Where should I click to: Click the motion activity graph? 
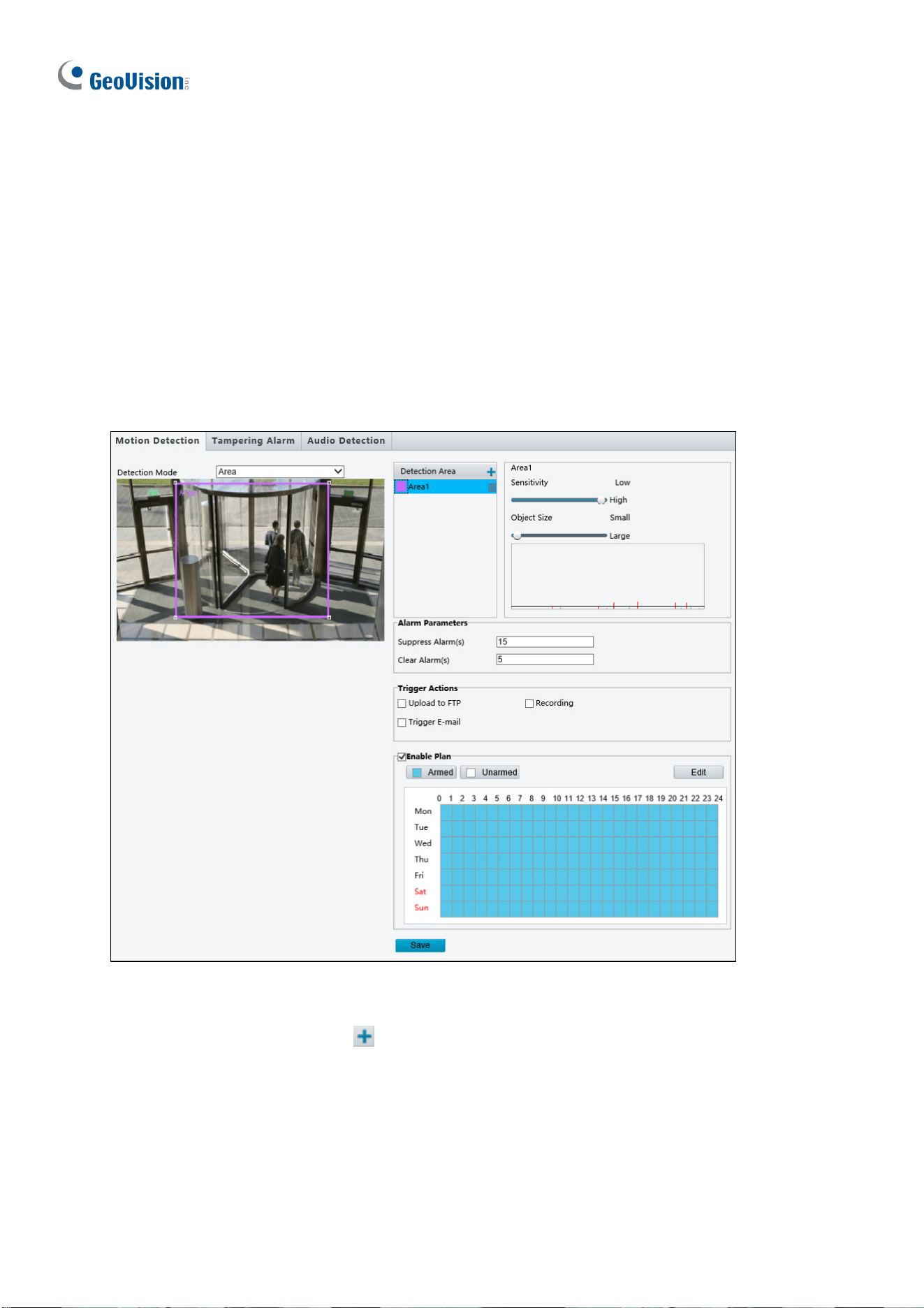pos(608,577)
